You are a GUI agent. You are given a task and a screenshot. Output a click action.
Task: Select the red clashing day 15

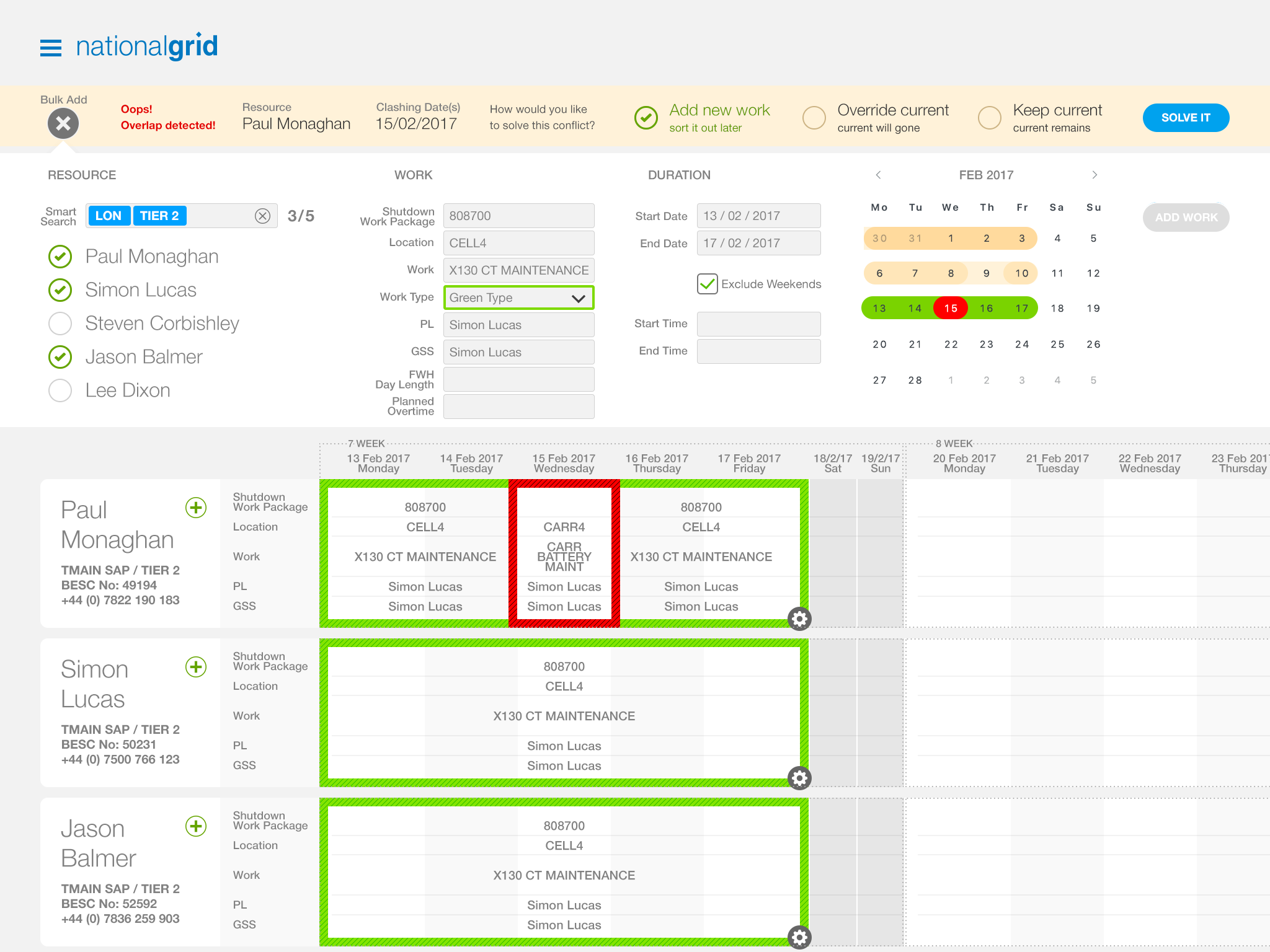[950, 308]
